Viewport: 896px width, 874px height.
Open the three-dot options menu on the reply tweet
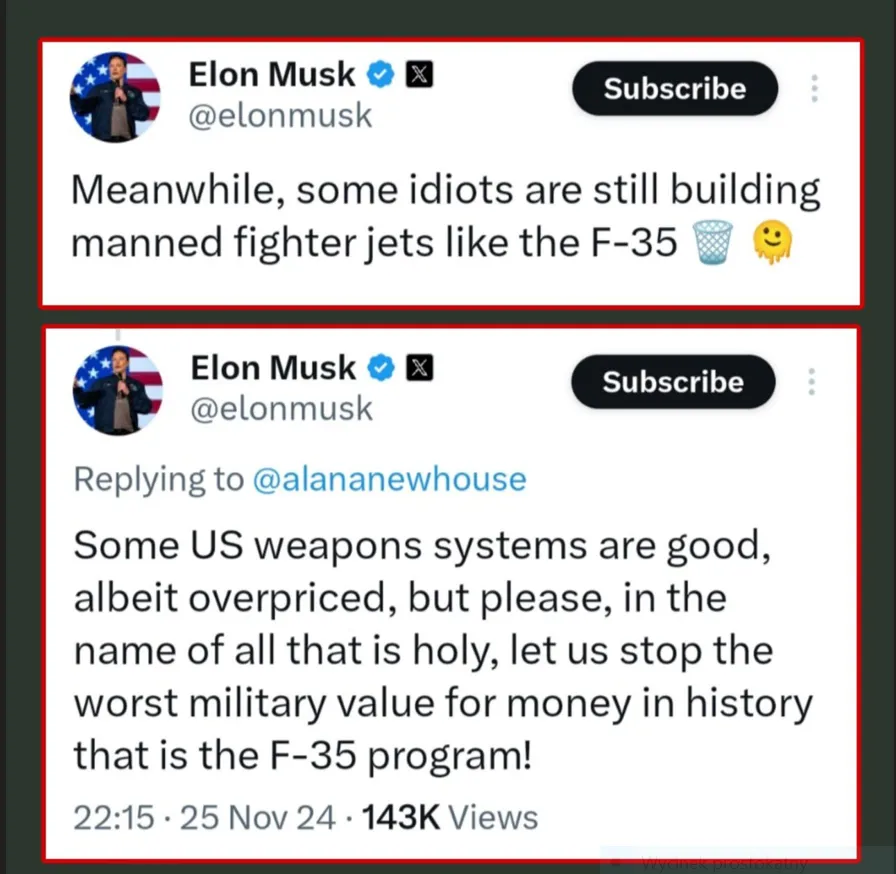[x=813, y=382]
